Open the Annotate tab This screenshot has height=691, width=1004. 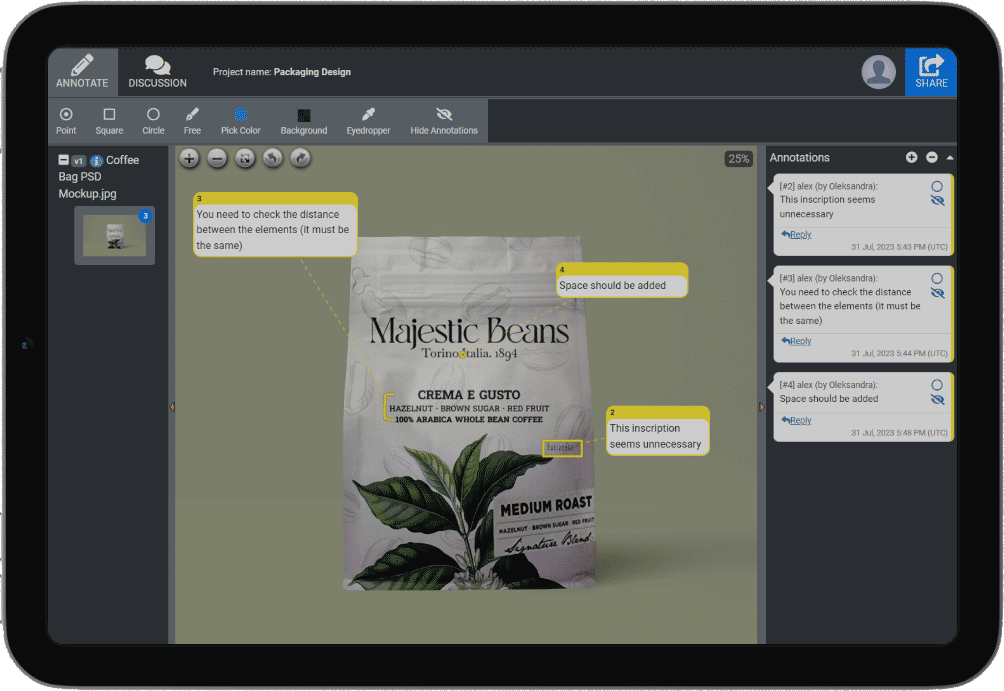pyautogui.click(x=82, y=72)
